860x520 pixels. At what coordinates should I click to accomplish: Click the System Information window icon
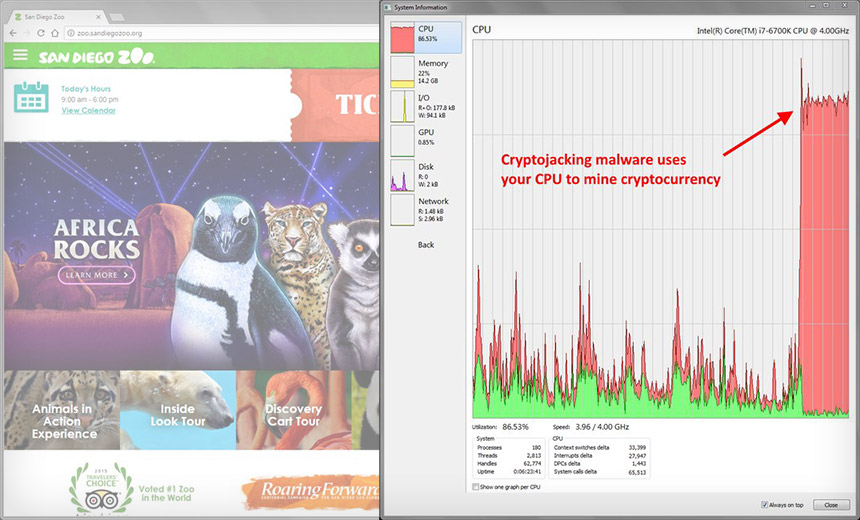(x=387, y=7)
